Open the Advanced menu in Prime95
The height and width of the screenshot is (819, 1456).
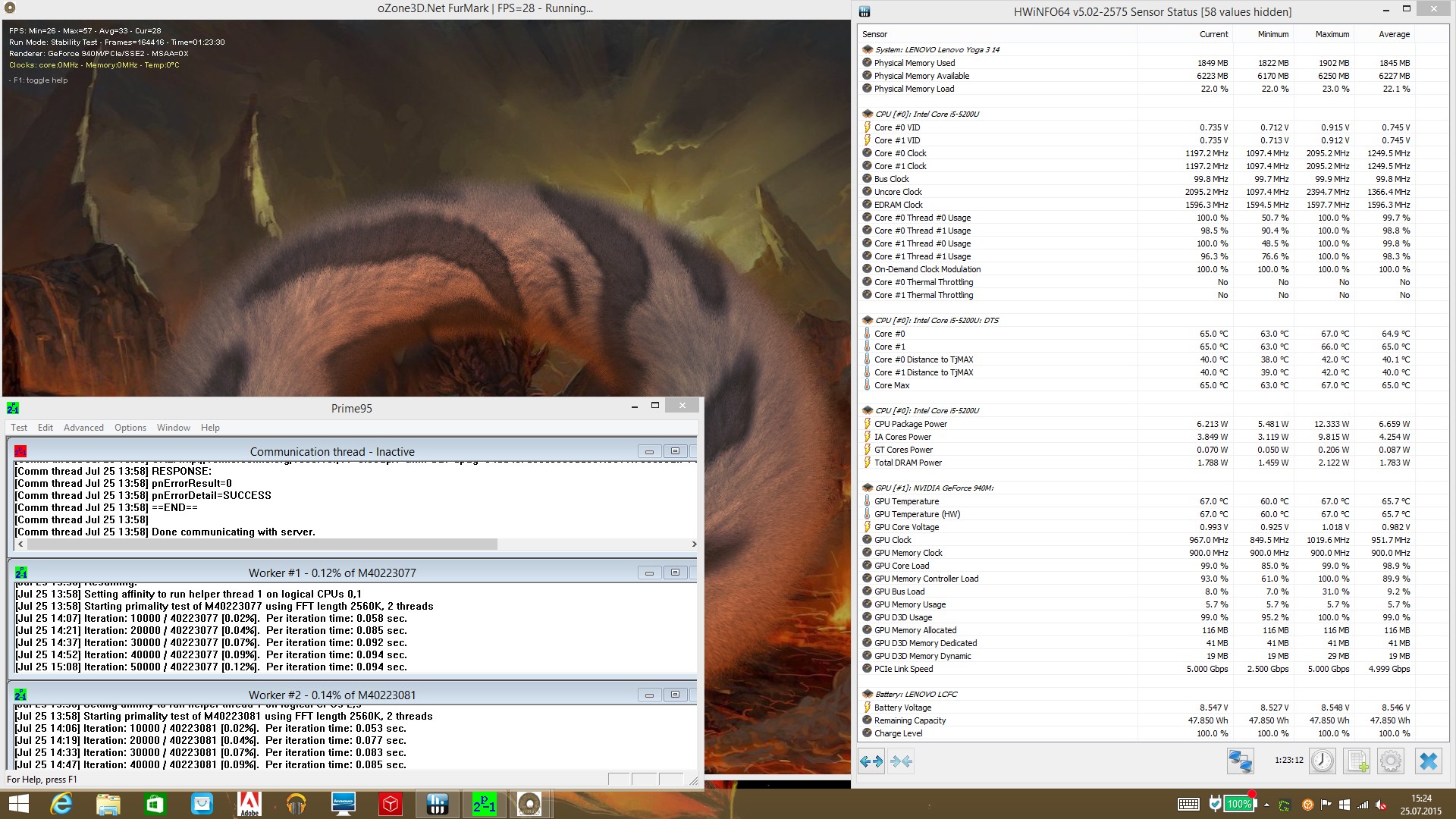(x=83, y=428)
